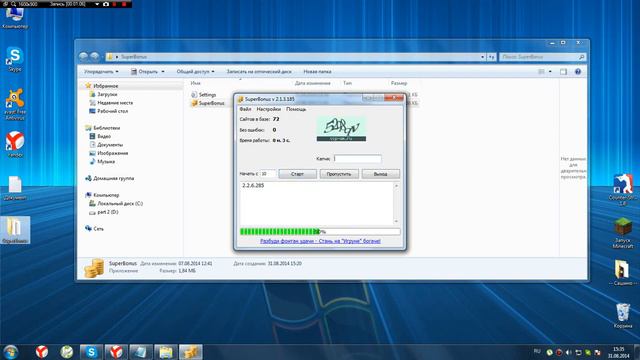Switch to SuperBonus coins taskbar button
Image resolution: width=640 pixels, height=360 pixels.
(x=191, y=351)
